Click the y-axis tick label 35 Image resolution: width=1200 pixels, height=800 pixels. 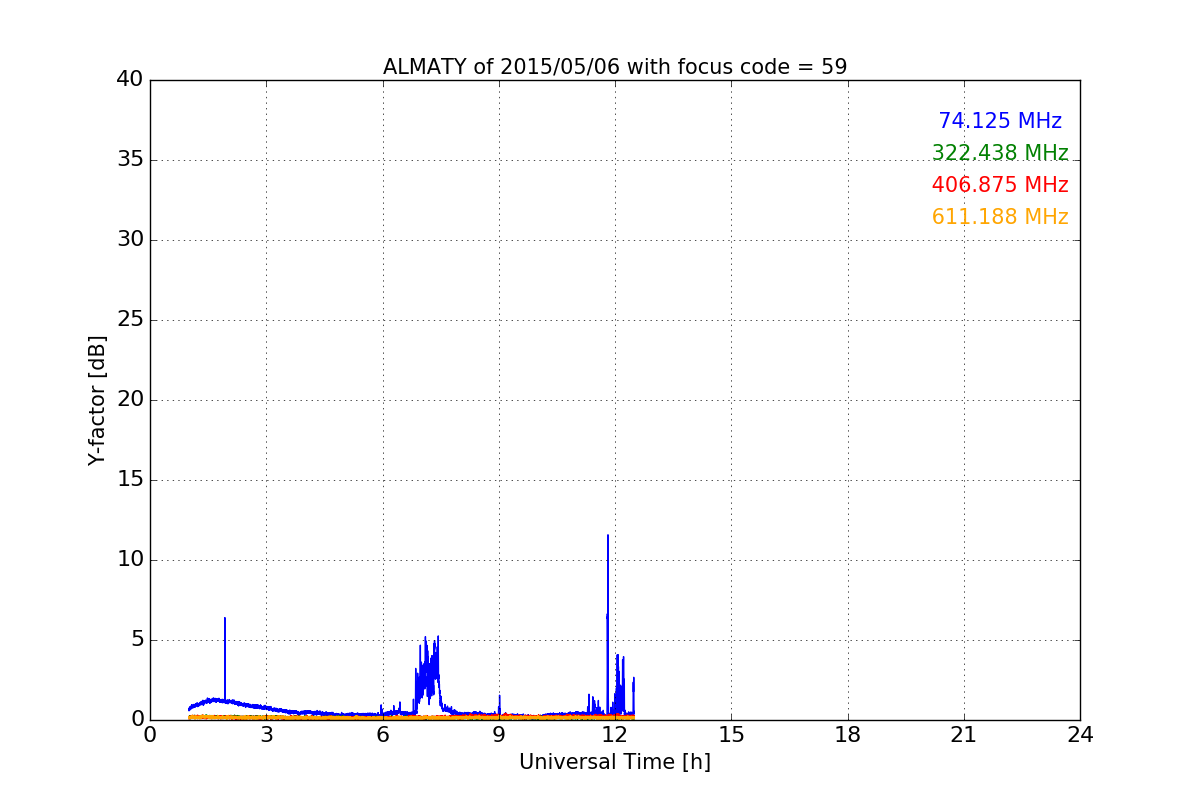(130, 160)
